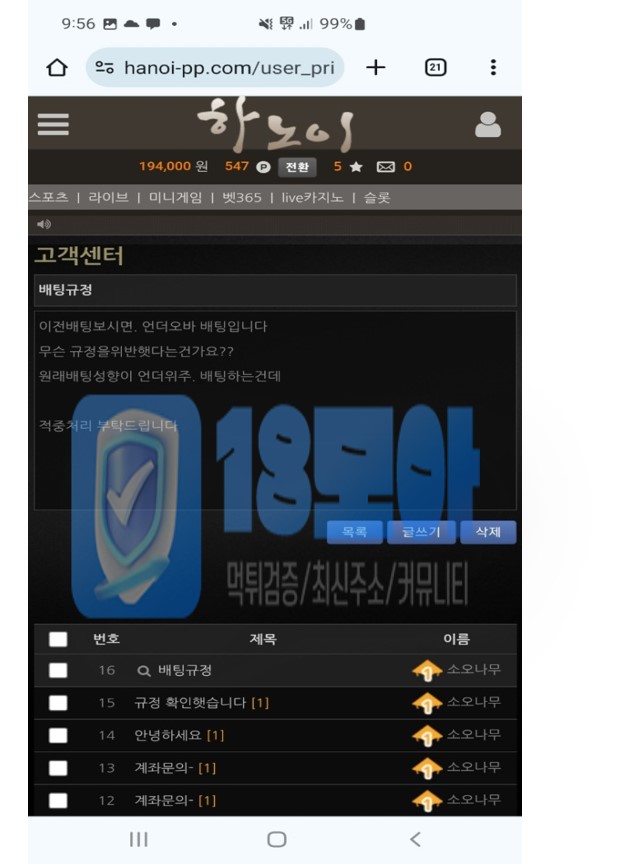Viewport: 622px width, 864px height.
Task: Click the 전환 point convert button
Action: pyautogui.click(x=297, y=167)
